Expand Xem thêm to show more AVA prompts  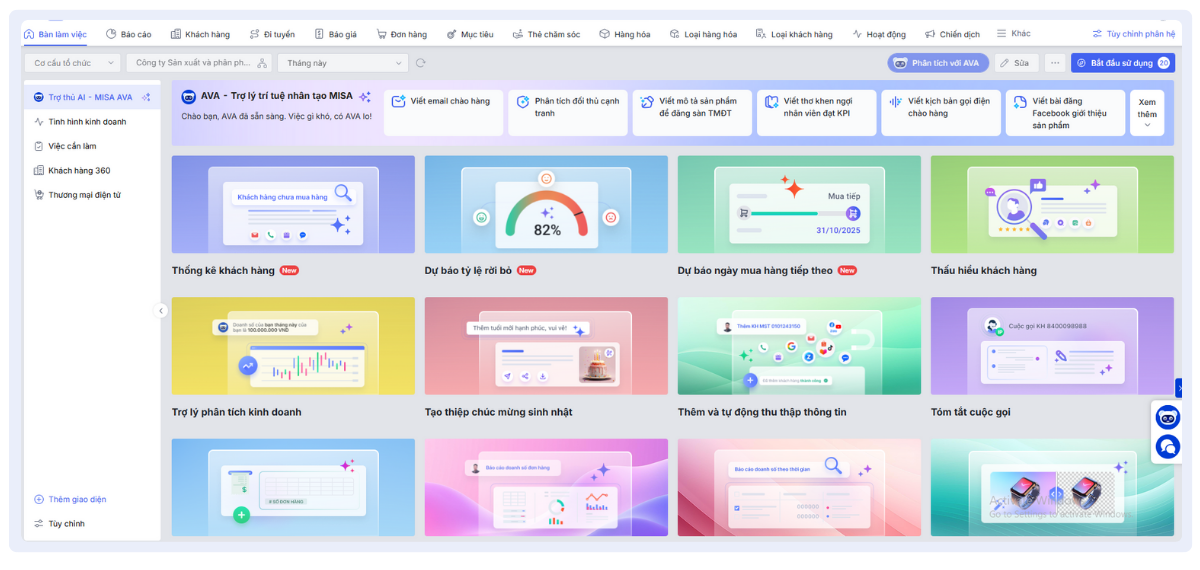click(1147, 114)
